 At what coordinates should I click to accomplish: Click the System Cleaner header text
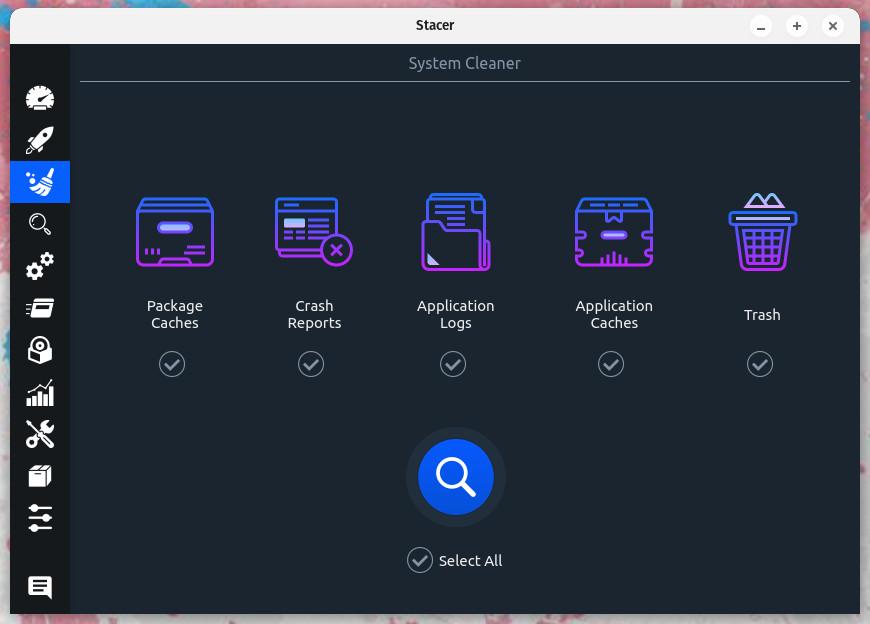[x=464, y=63]
